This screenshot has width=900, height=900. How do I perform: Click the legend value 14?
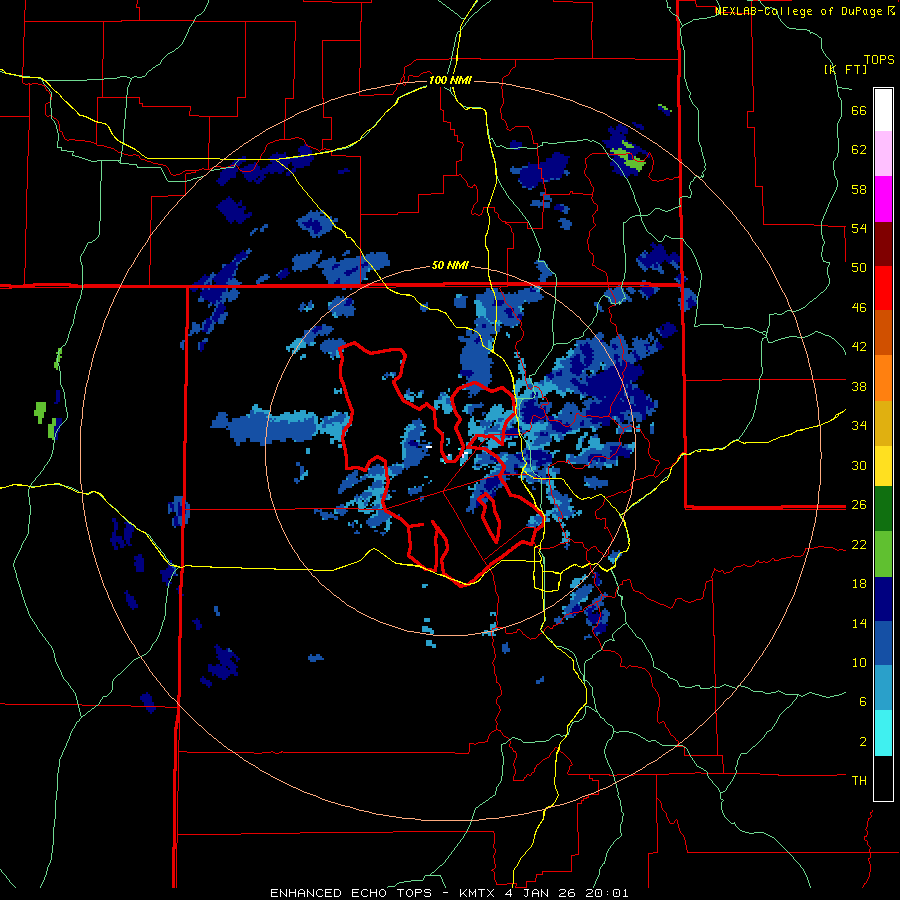pos(859,623)
